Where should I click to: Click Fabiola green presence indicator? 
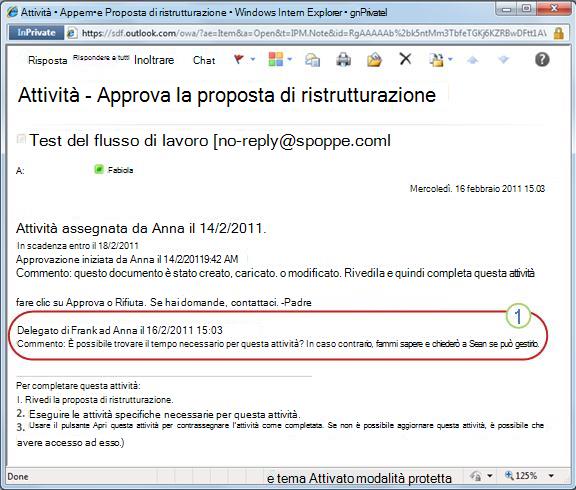99,169
